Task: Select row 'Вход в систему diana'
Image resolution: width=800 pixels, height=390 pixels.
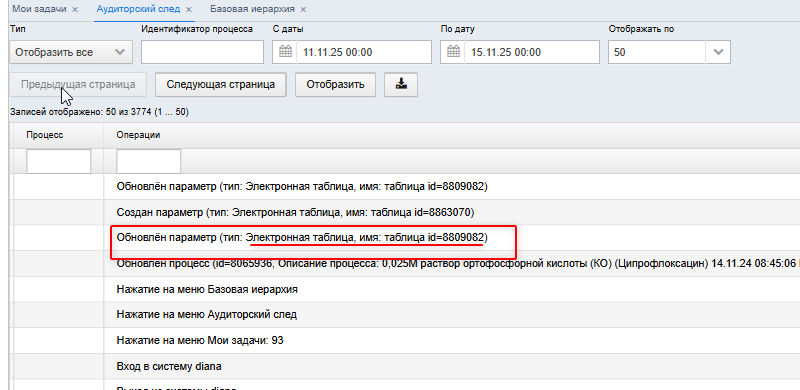Action: pyautogui.click(x=406, y=367)
